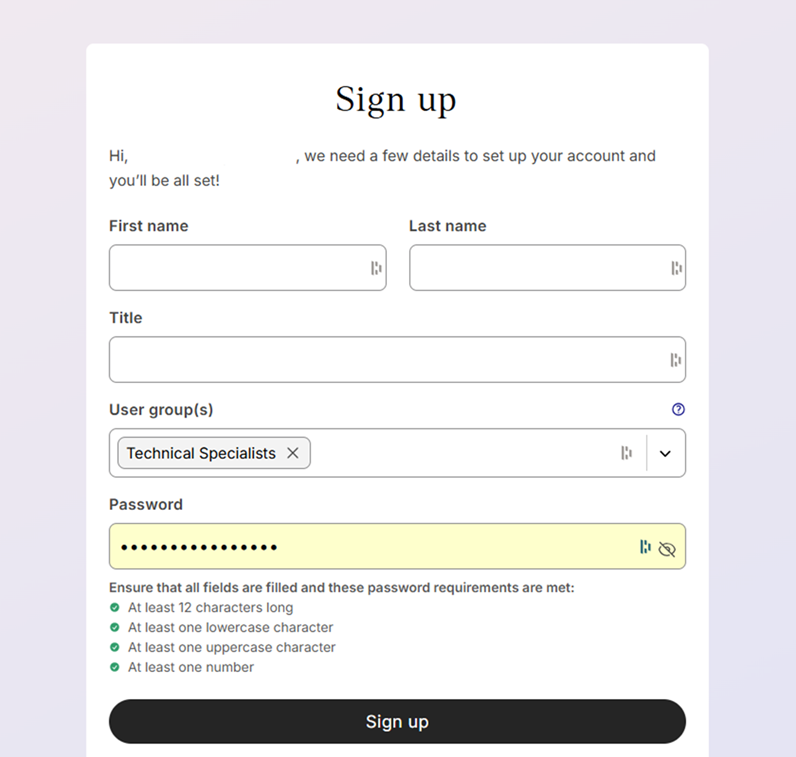The width and height of the screenshot is (796, 757).
Task: Click the green check beside "At least one number"
Action: coord(115,667)
